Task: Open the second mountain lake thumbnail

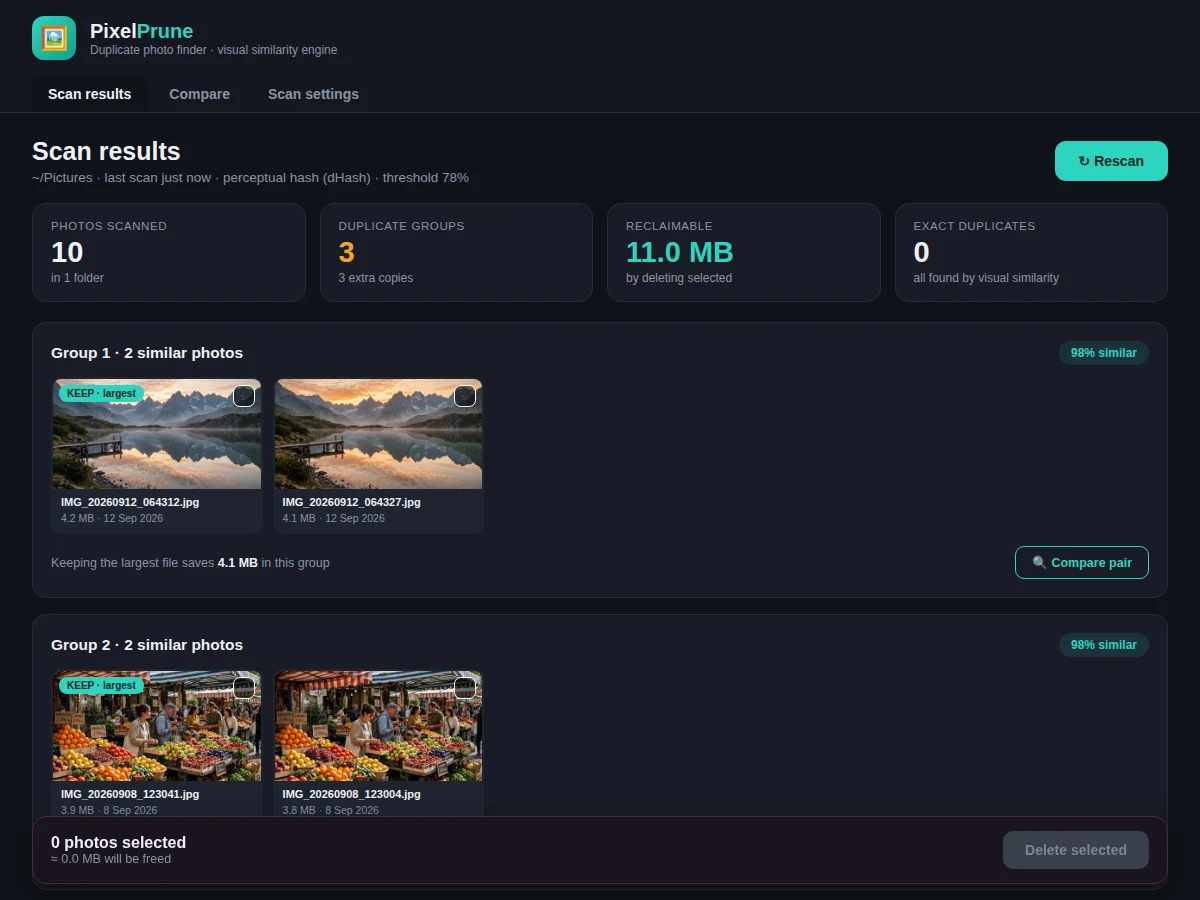Action: (378, 434)
